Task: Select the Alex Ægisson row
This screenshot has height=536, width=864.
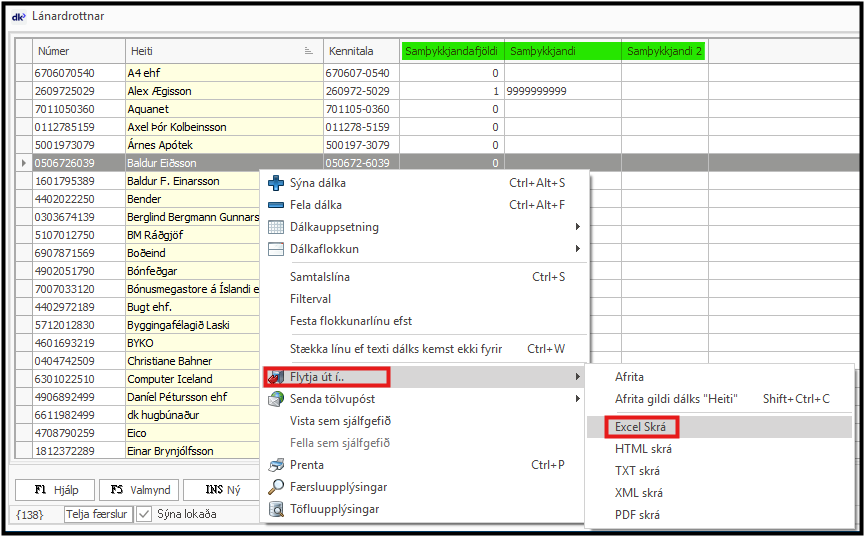Action: pos(160,91)
